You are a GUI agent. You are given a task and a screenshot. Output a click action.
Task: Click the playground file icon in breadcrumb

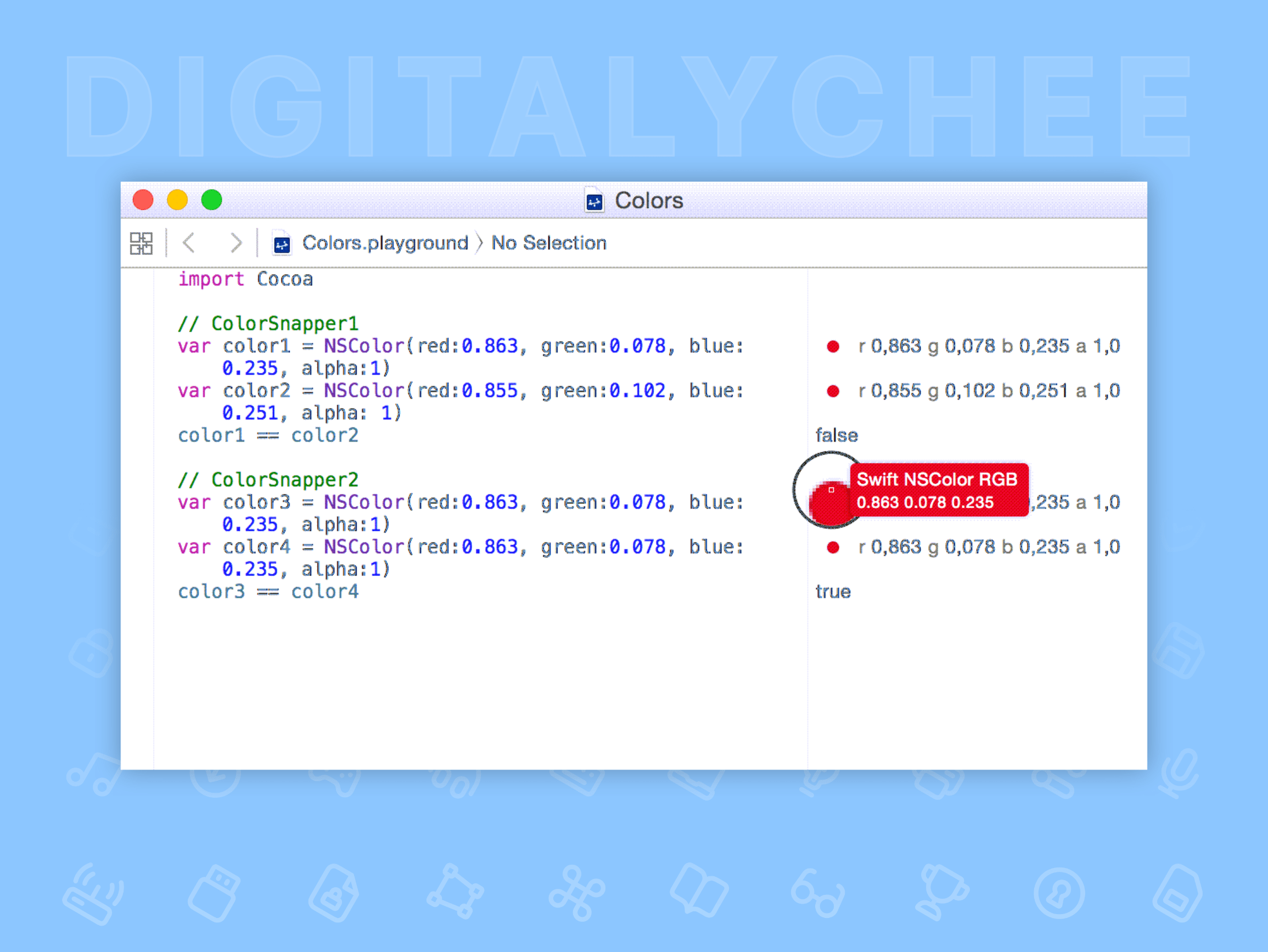point(282,244)
